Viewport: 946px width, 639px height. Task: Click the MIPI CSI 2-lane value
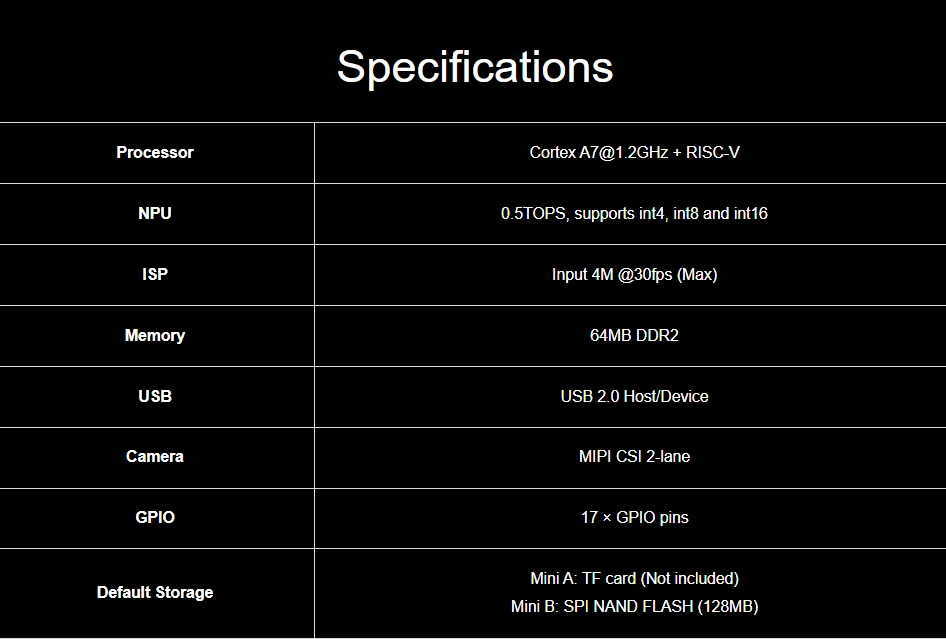(x=634, y=456)
